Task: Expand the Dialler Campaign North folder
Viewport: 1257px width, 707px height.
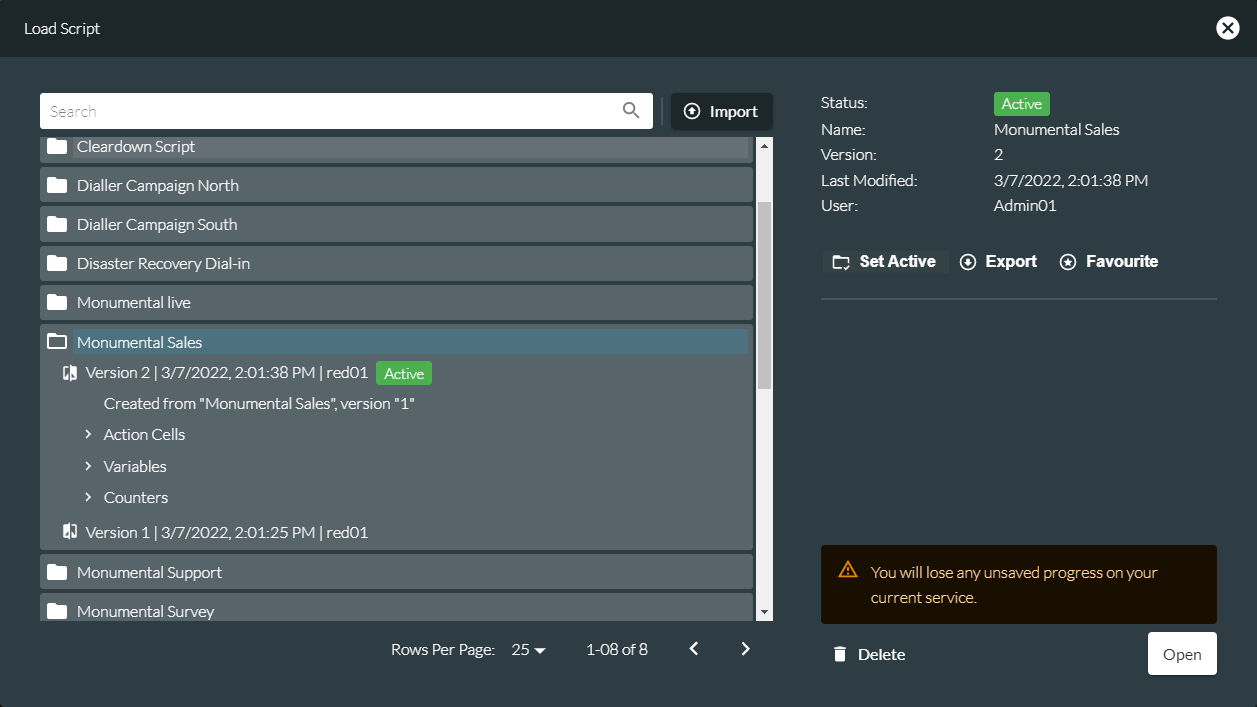Action: 396,185
